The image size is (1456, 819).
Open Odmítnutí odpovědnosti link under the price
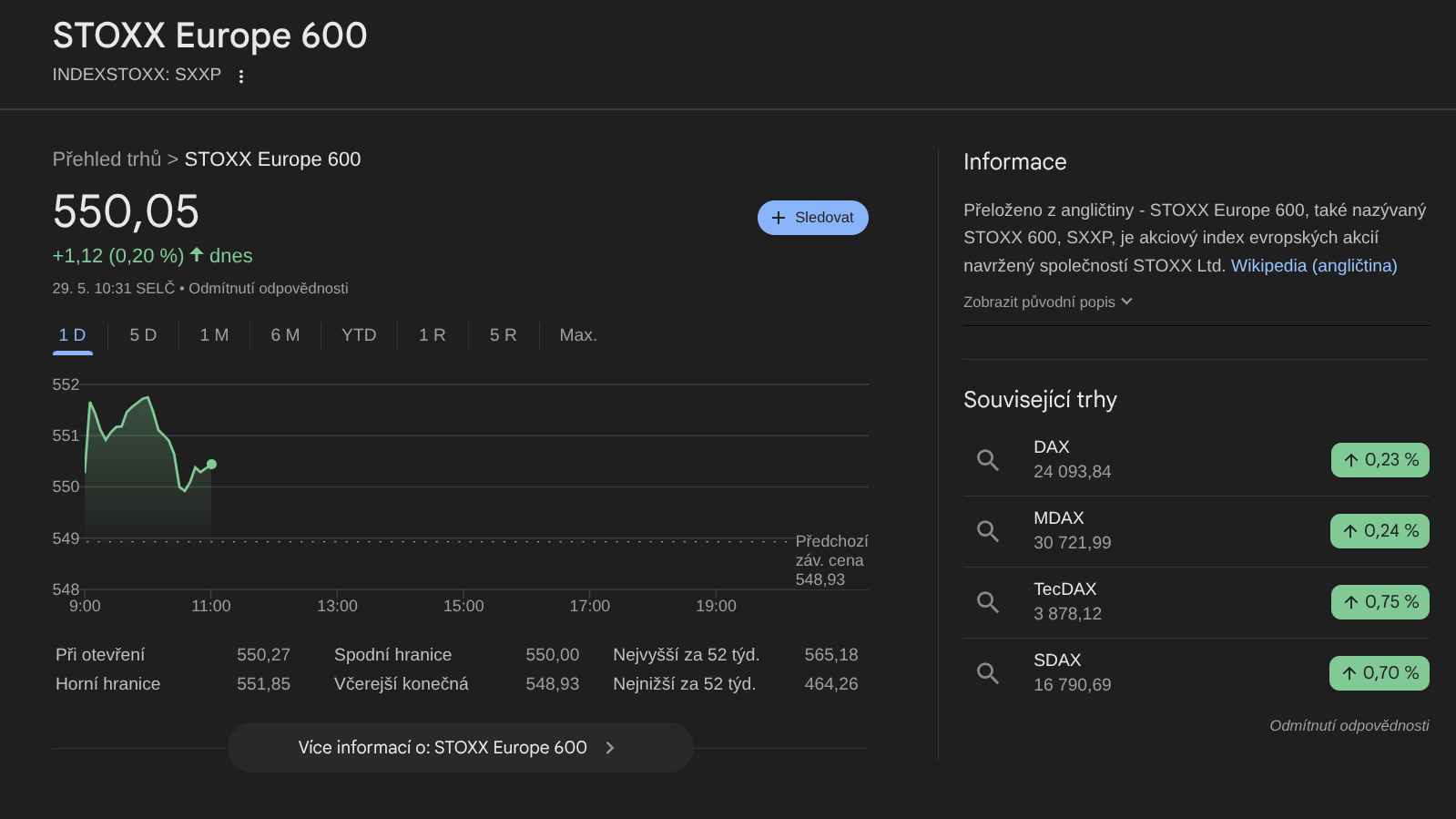click(x=269, y=289)
